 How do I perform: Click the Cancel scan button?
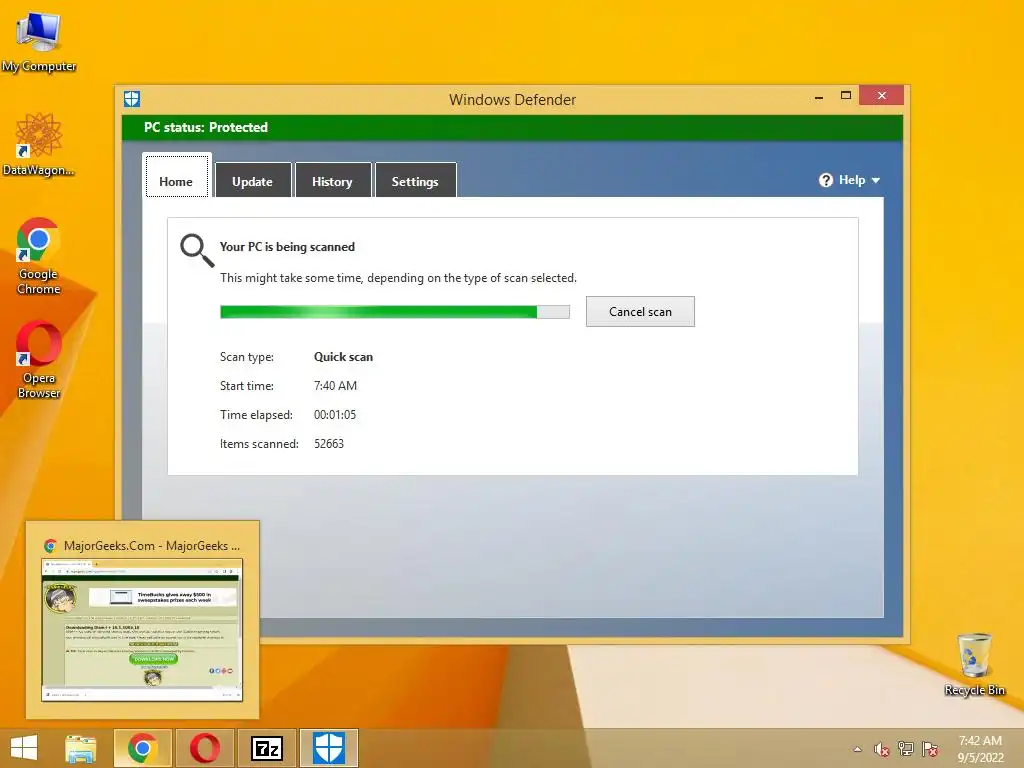tap(640, 312)
